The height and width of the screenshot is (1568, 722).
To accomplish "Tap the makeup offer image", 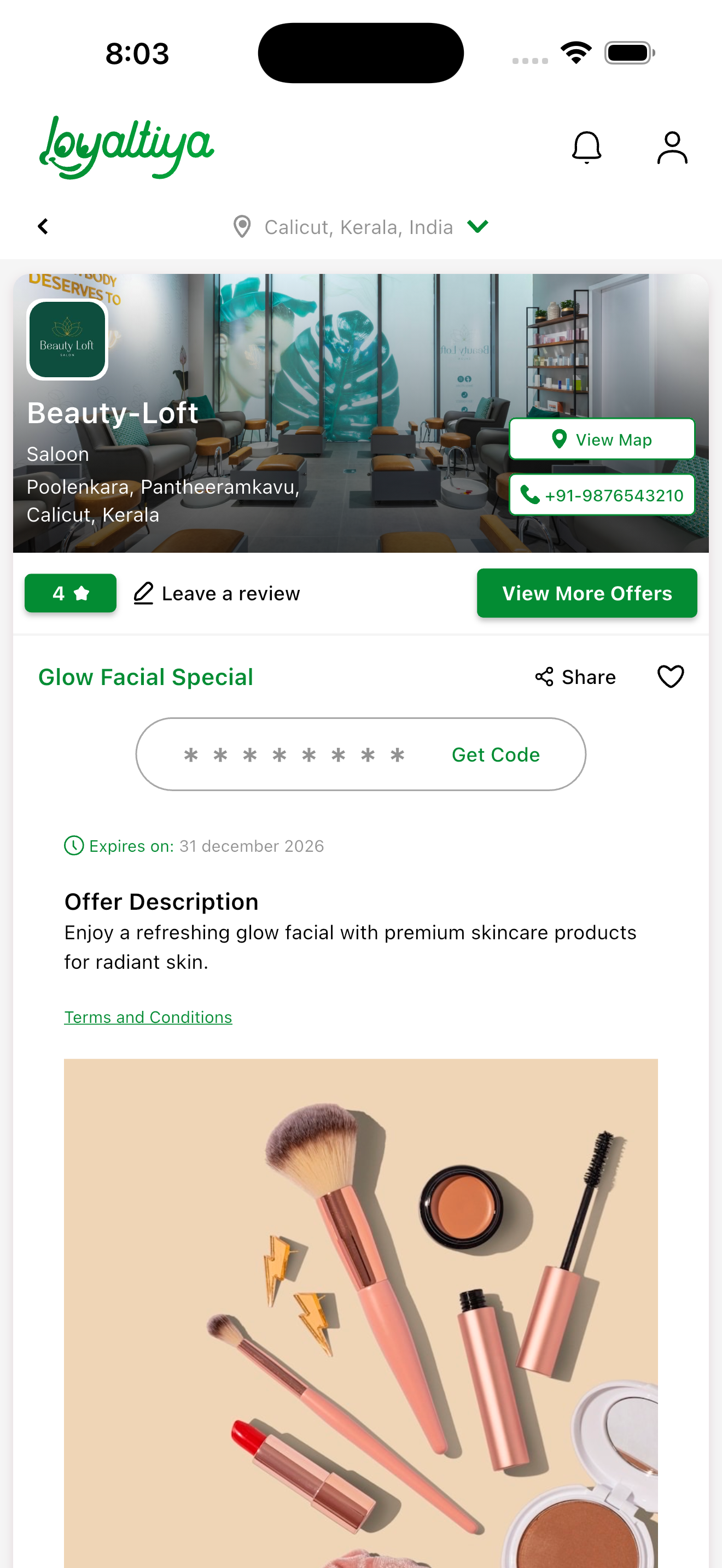I will coord(360,1313).
